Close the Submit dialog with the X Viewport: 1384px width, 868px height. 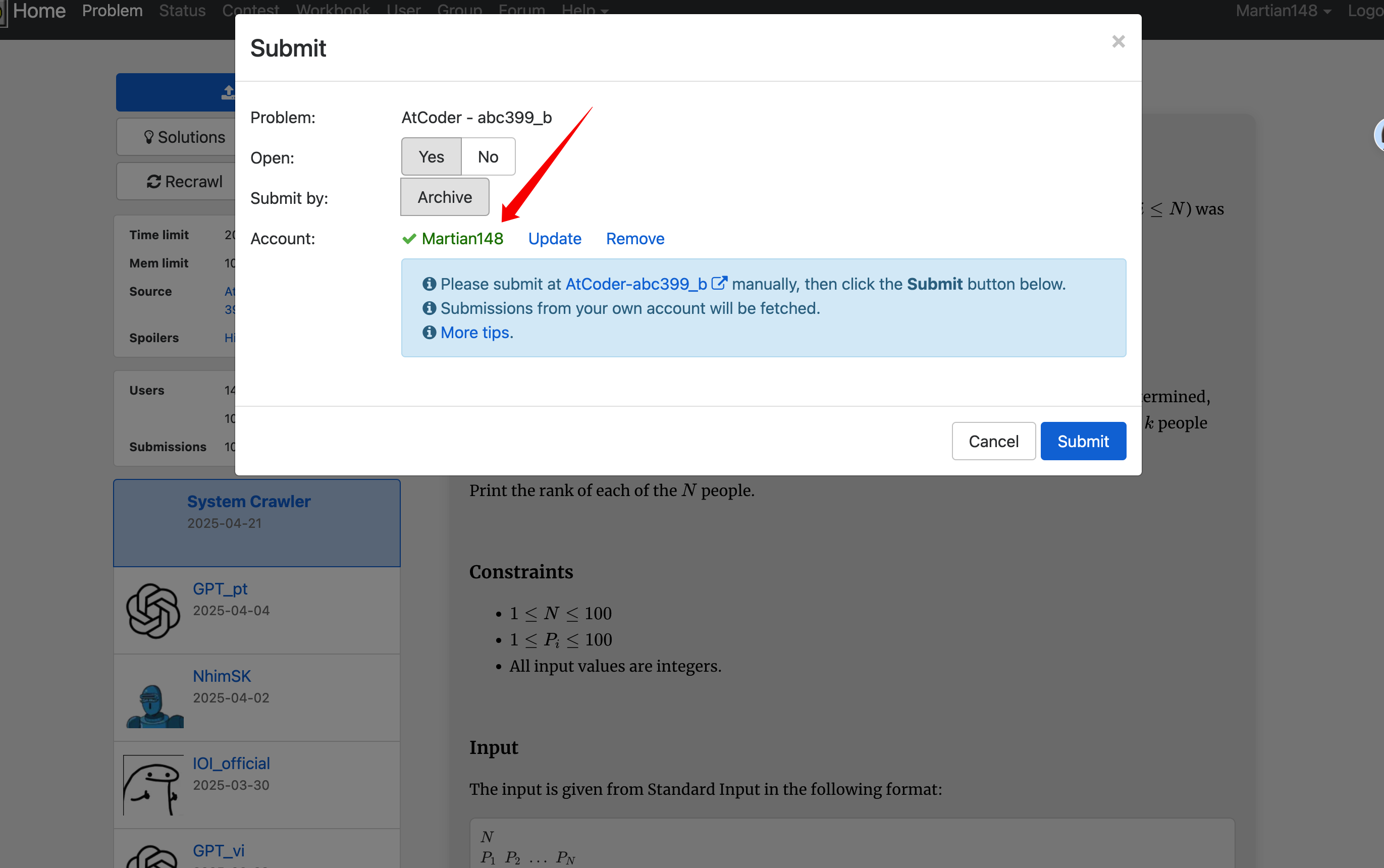1117,41
